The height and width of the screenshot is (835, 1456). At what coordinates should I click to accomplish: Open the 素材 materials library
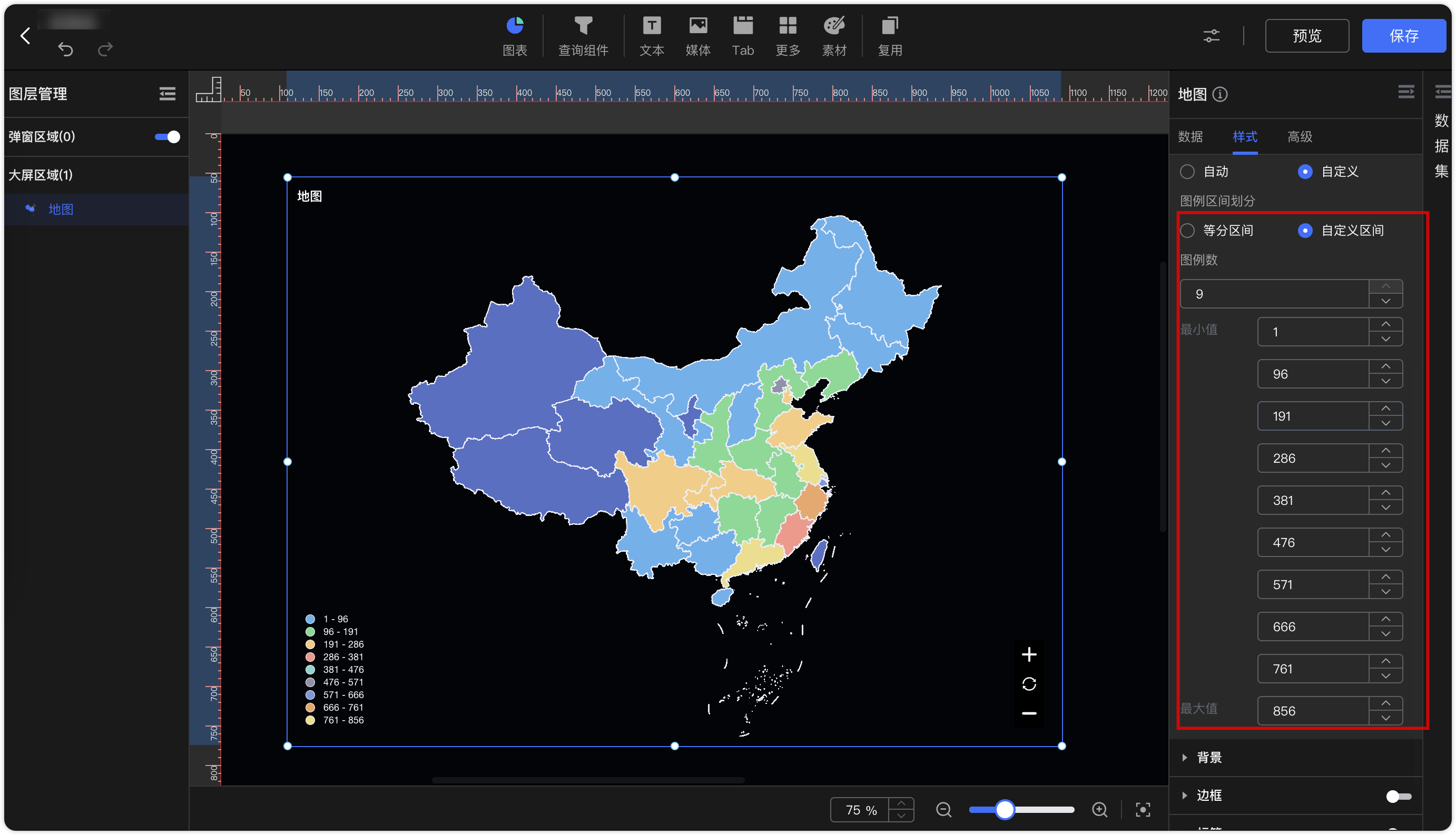point(833,36)
